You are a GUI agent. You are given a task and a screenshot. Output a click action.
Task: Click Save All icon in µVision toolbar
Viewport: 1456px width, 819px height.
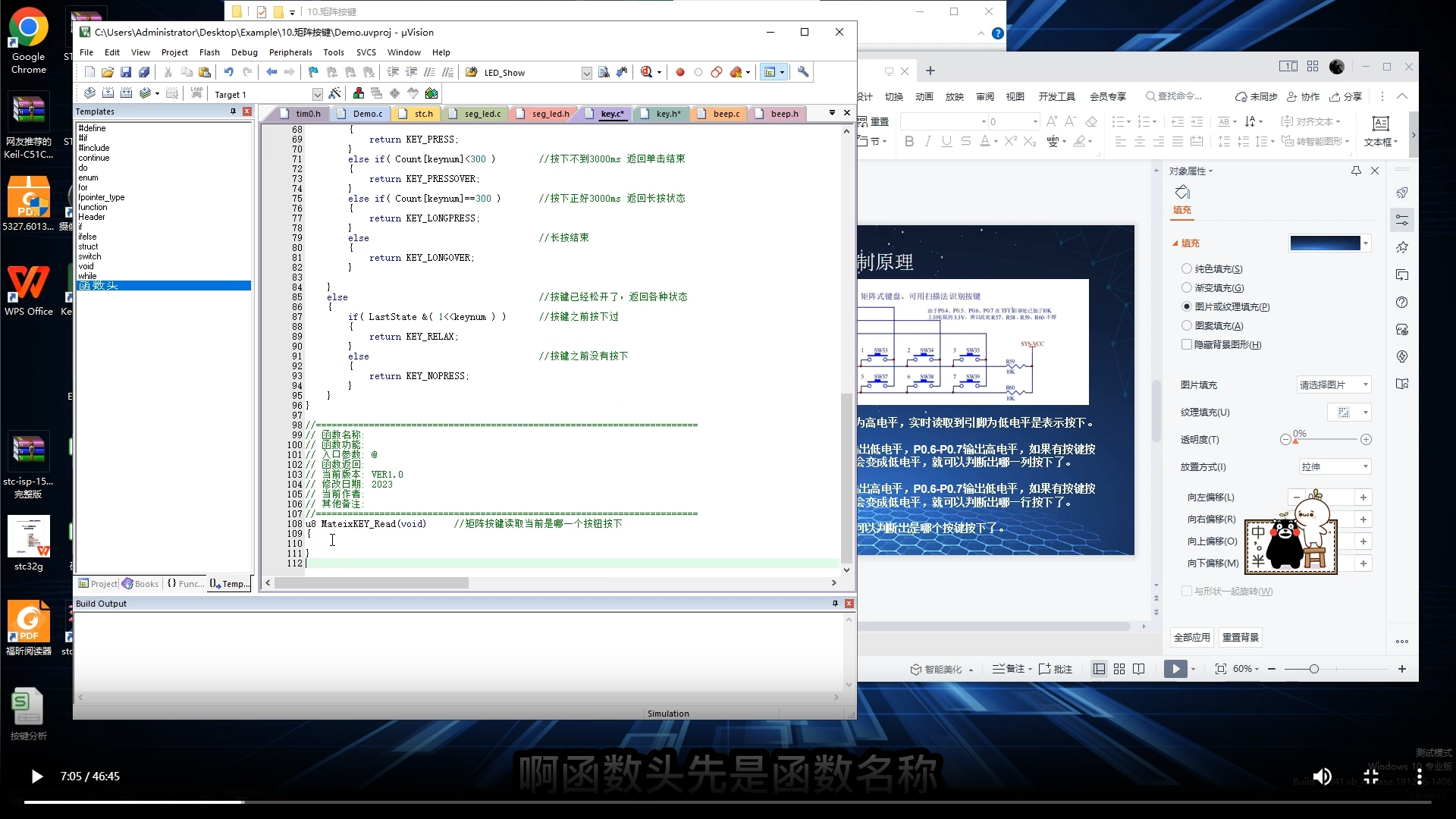144,72
